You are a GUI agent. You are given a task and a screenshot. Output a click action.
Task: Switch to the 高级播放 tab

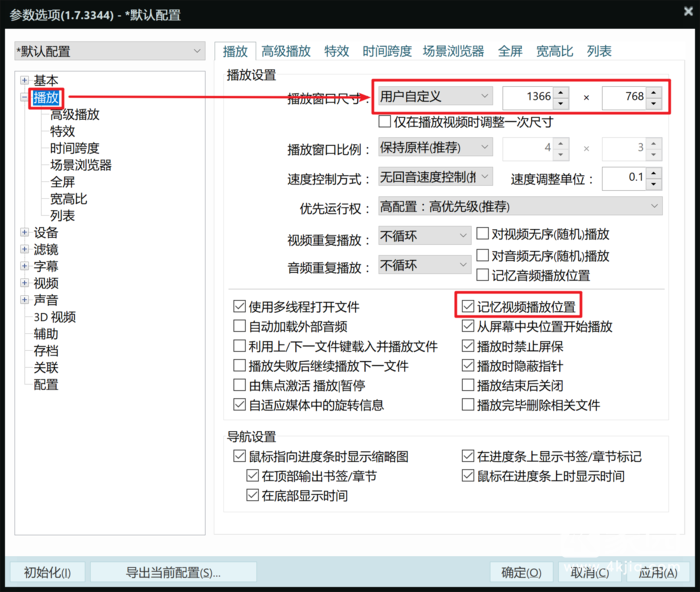coord(285,51)
